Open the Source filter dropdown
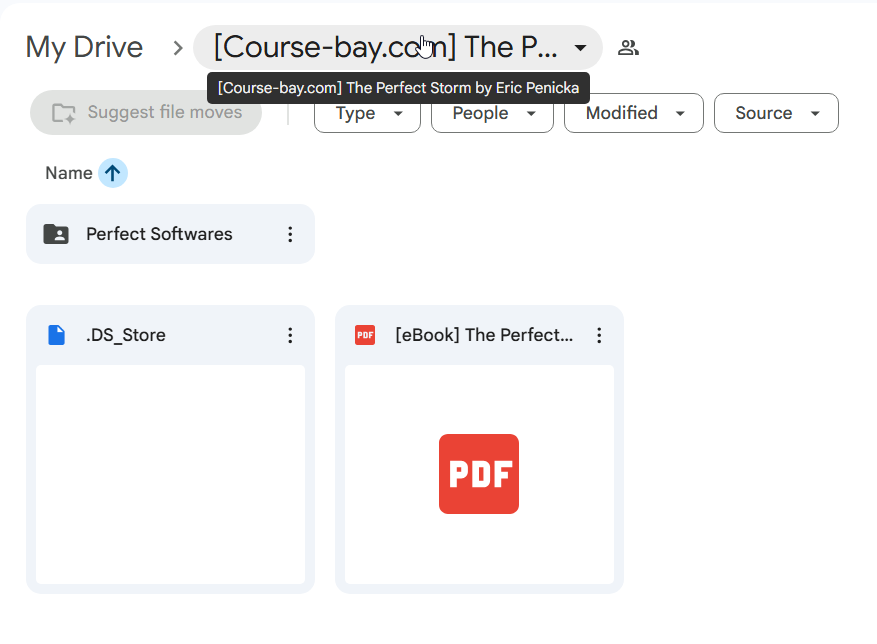This screenshot has height=644, width=877. click(776, 113)
